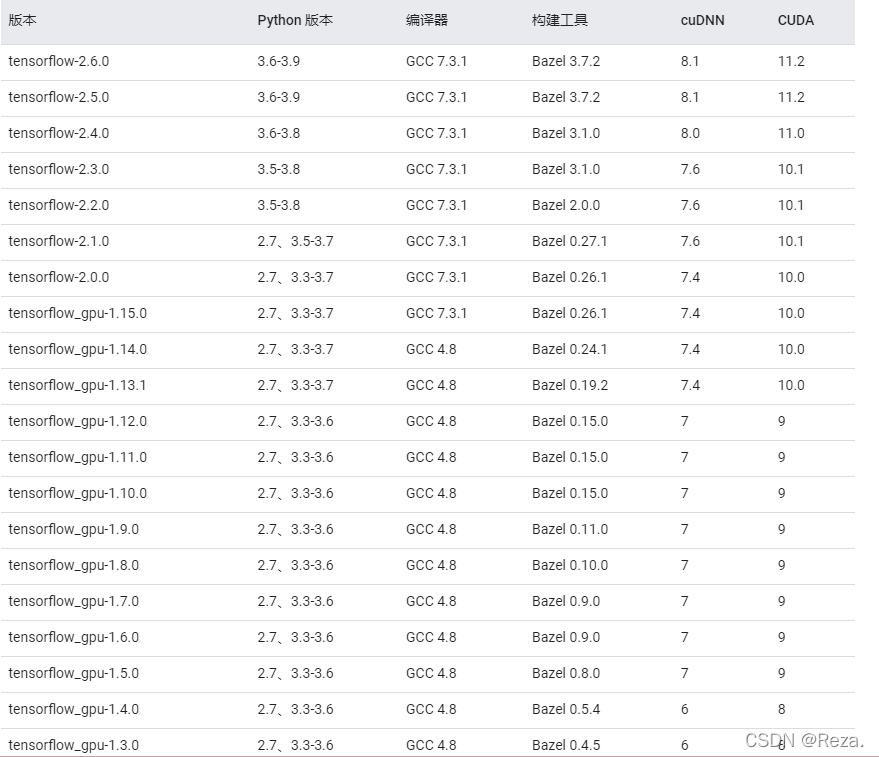Select the tensorflow_gpu-1.4.0 cell
This screenshot has height=757, width=879.
(x=73, y=709)
